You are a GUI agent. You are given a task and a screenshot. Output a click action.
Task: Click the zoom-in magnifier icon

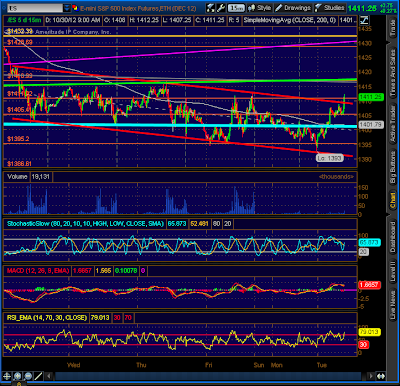click(x=17, y=376)
